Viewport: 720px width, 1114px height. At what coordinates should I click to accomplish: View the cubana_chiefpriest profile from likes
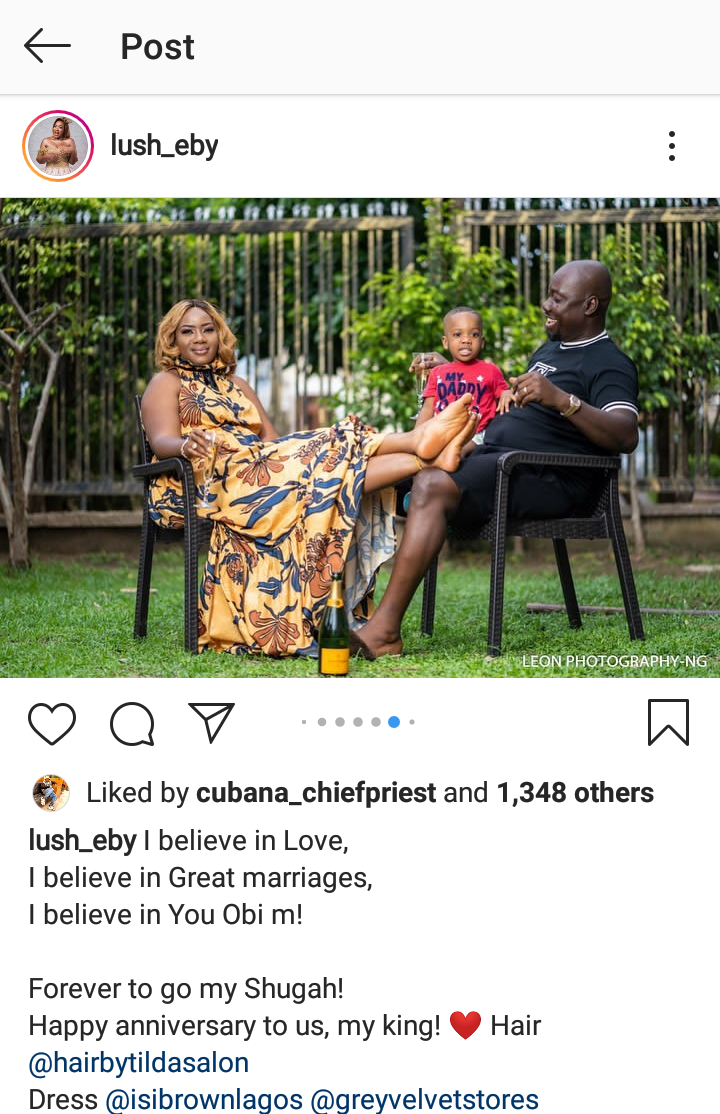[316, 793]
